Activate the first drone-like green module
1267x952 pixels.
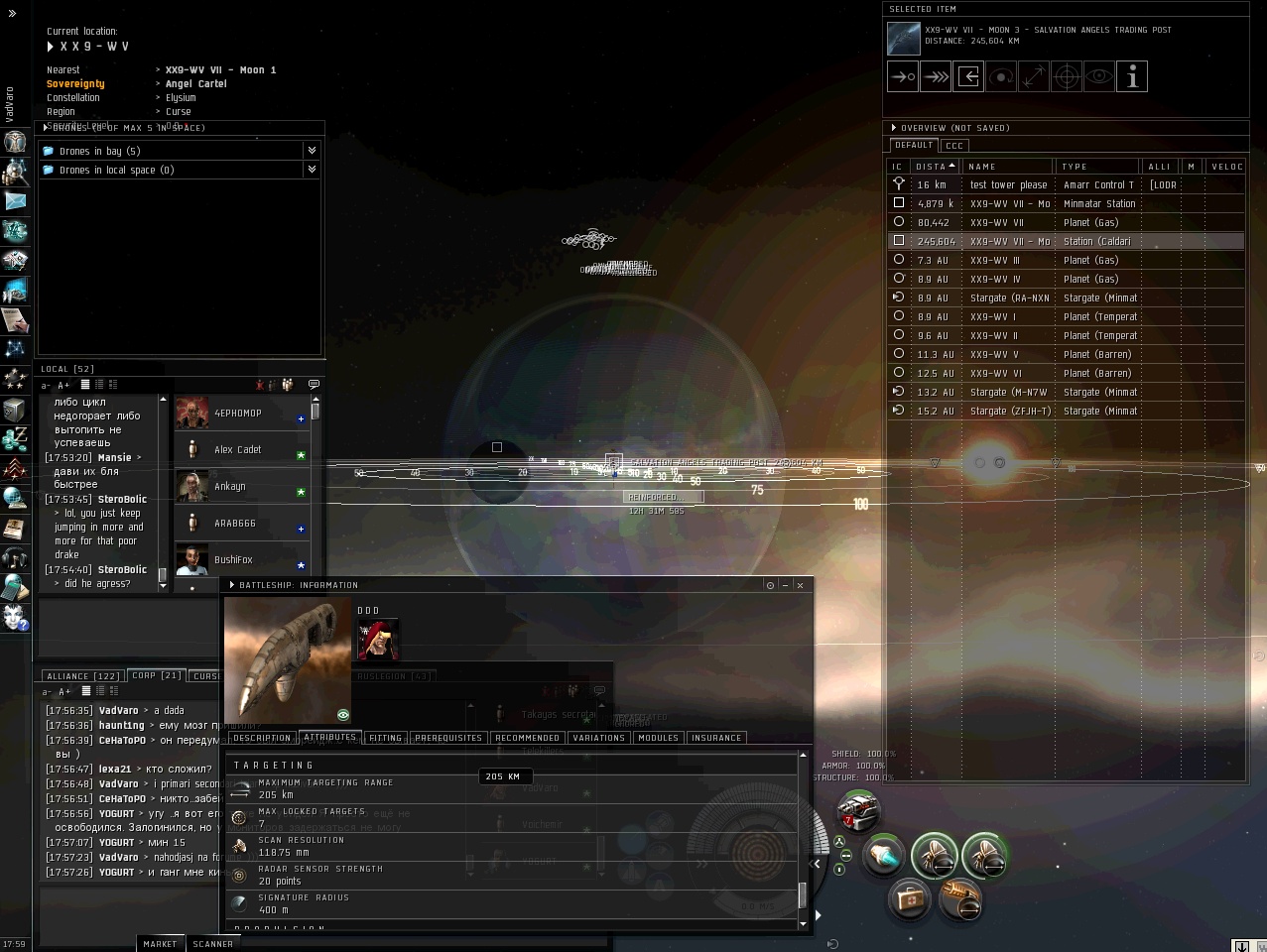click(934, 856)
